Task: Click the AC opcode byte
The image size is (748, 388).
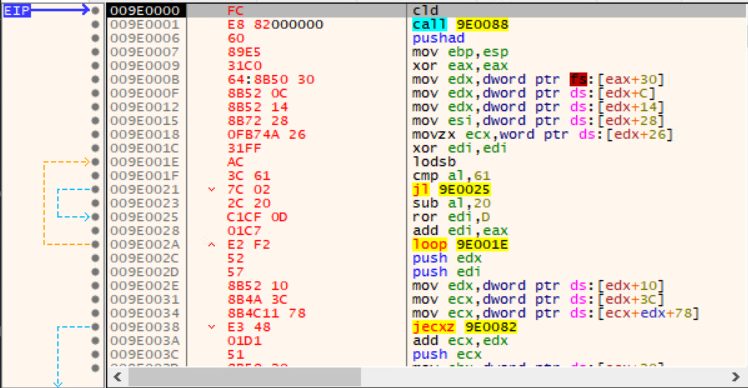Action: [235, 162]
